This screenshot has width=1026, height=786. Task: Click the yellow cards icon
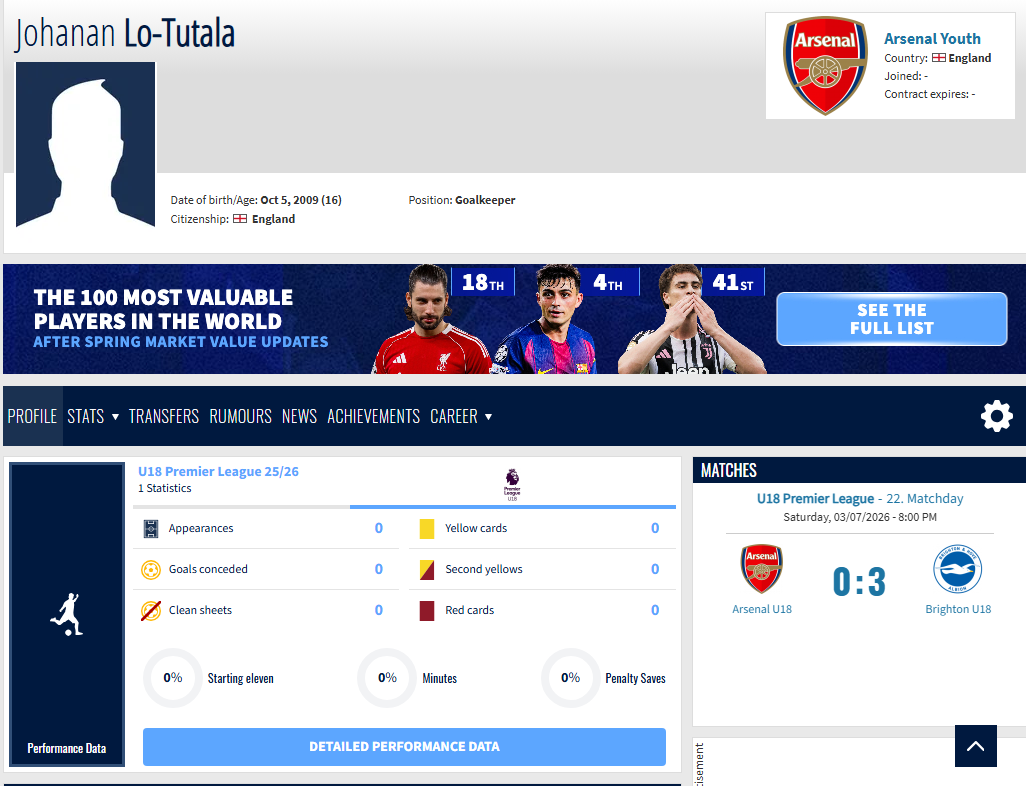point(427,529)
